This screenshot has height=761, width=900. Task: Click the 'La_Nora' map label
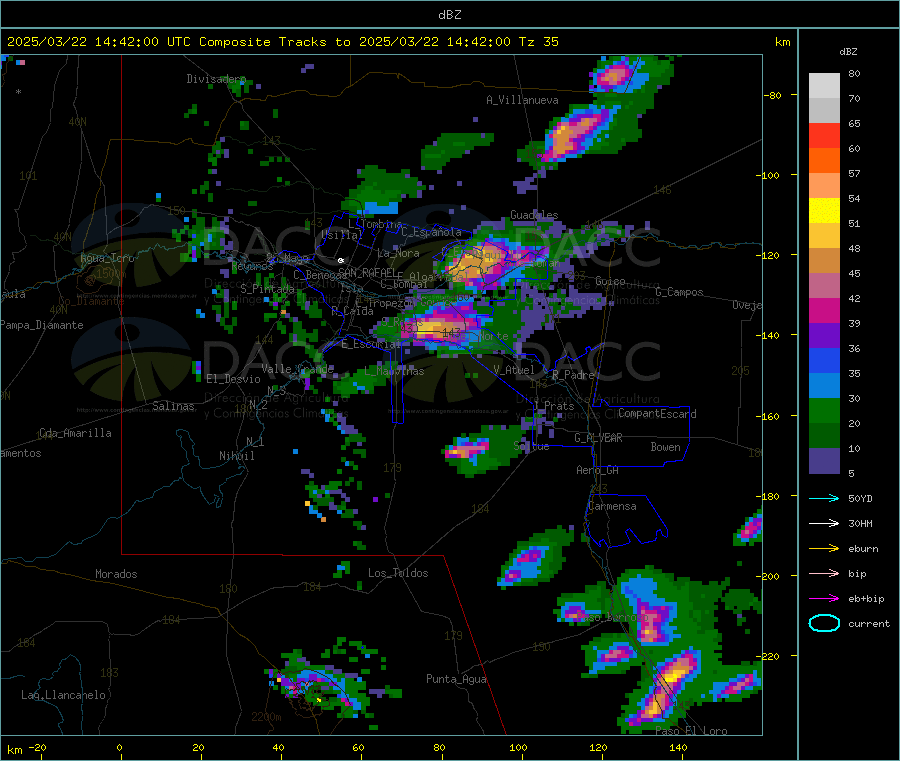pos(398,253)
